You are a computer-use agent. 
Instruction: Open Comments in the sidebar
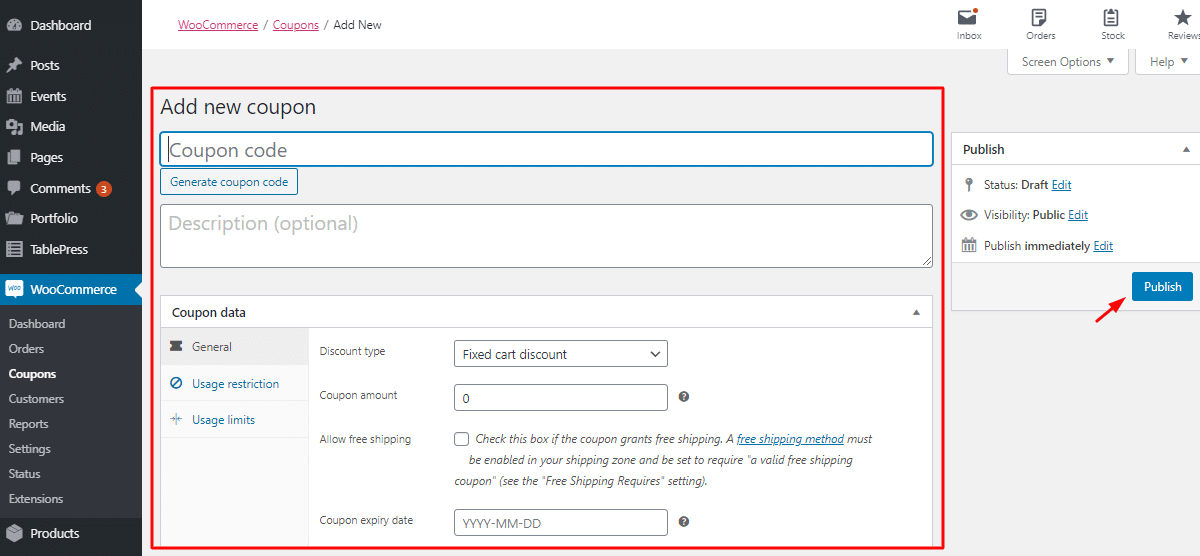coord(60,188)
